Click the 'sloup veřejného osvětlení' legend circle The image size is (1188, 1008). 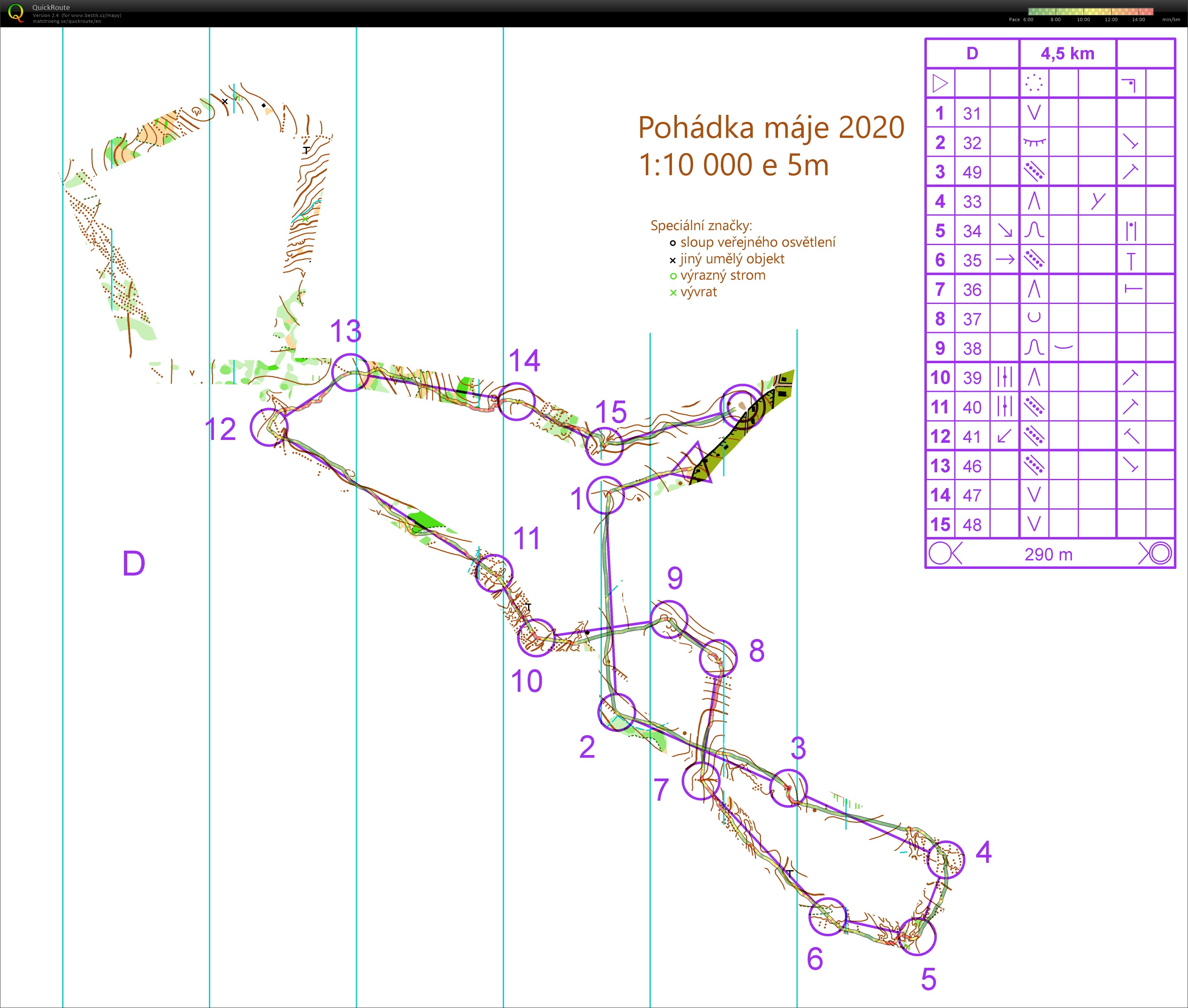[673, 243]
